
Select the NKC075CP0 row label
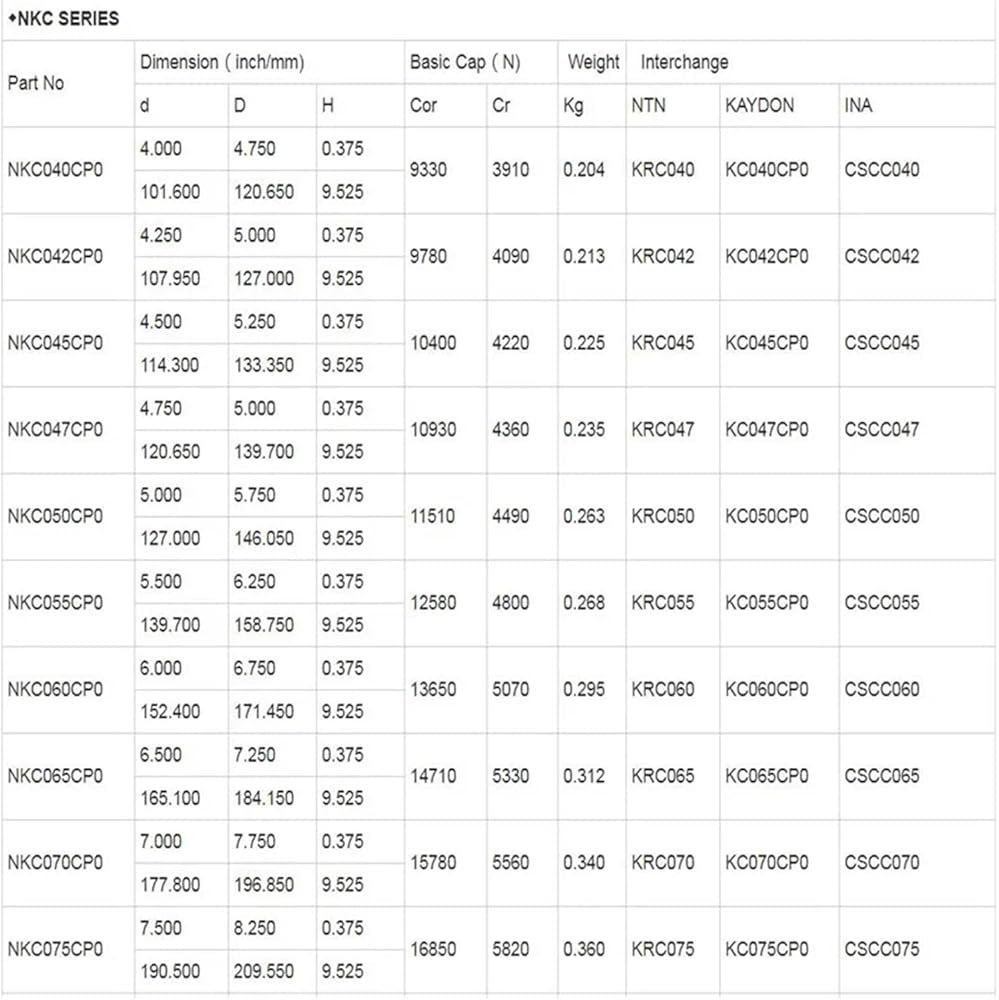[x=55, y=949]
